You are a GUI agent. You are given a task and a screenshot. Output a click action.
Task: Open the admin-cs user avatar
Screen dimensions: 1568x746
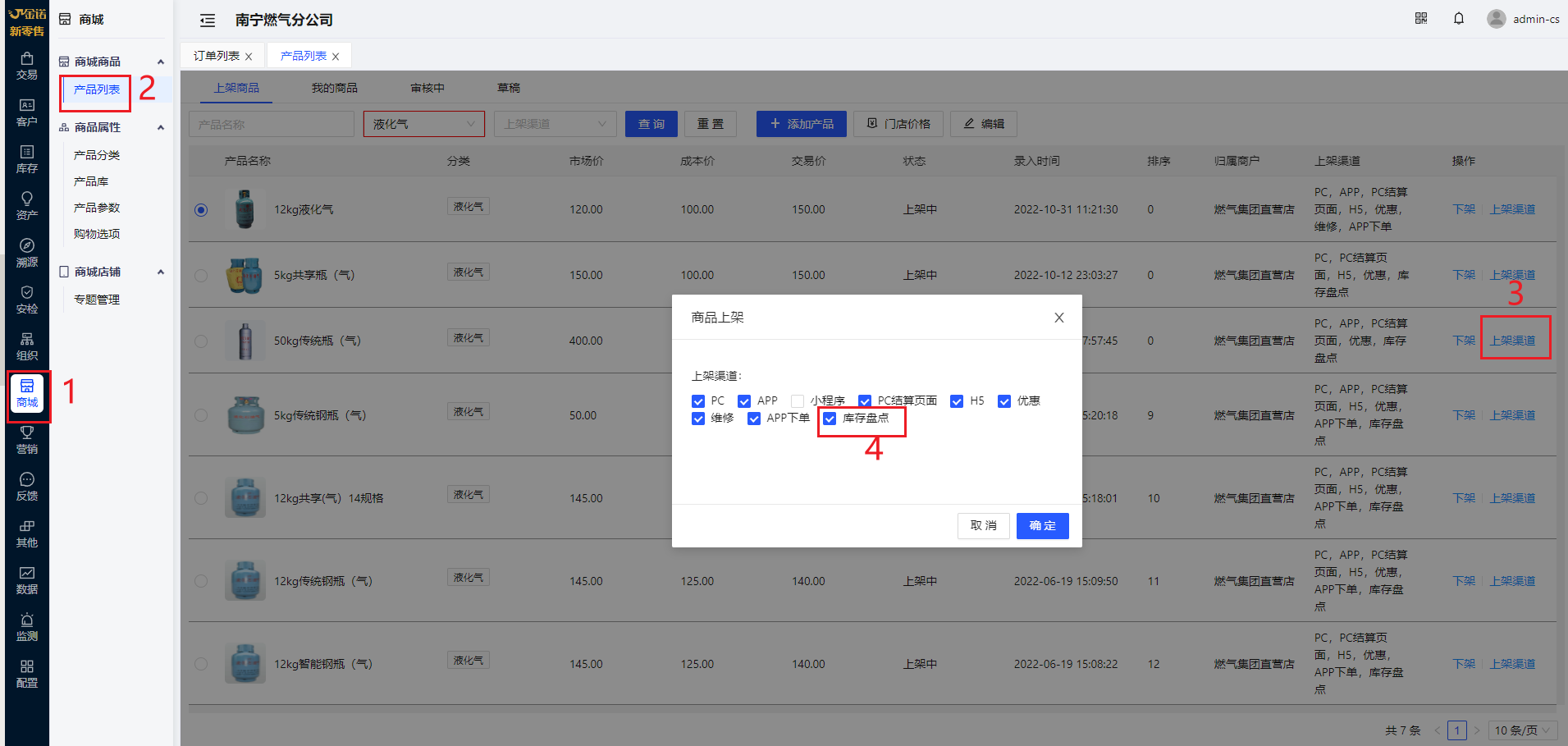tap(1496, 18)
